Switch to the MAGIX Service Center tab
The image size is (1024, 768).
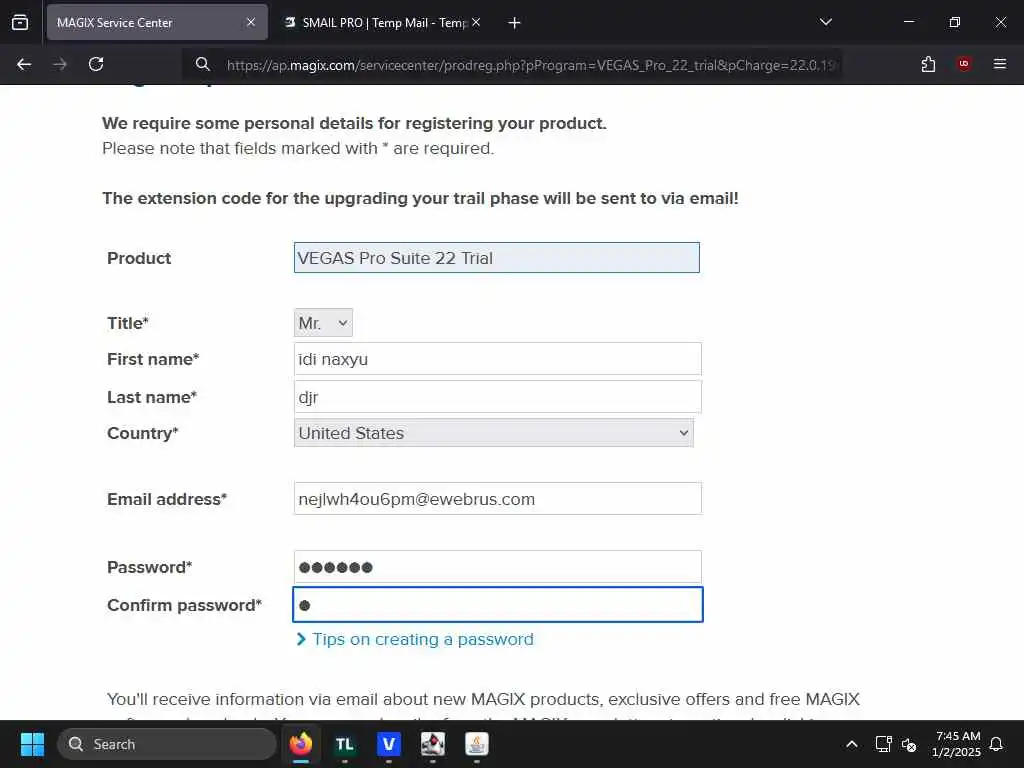[x=157, y=22]
